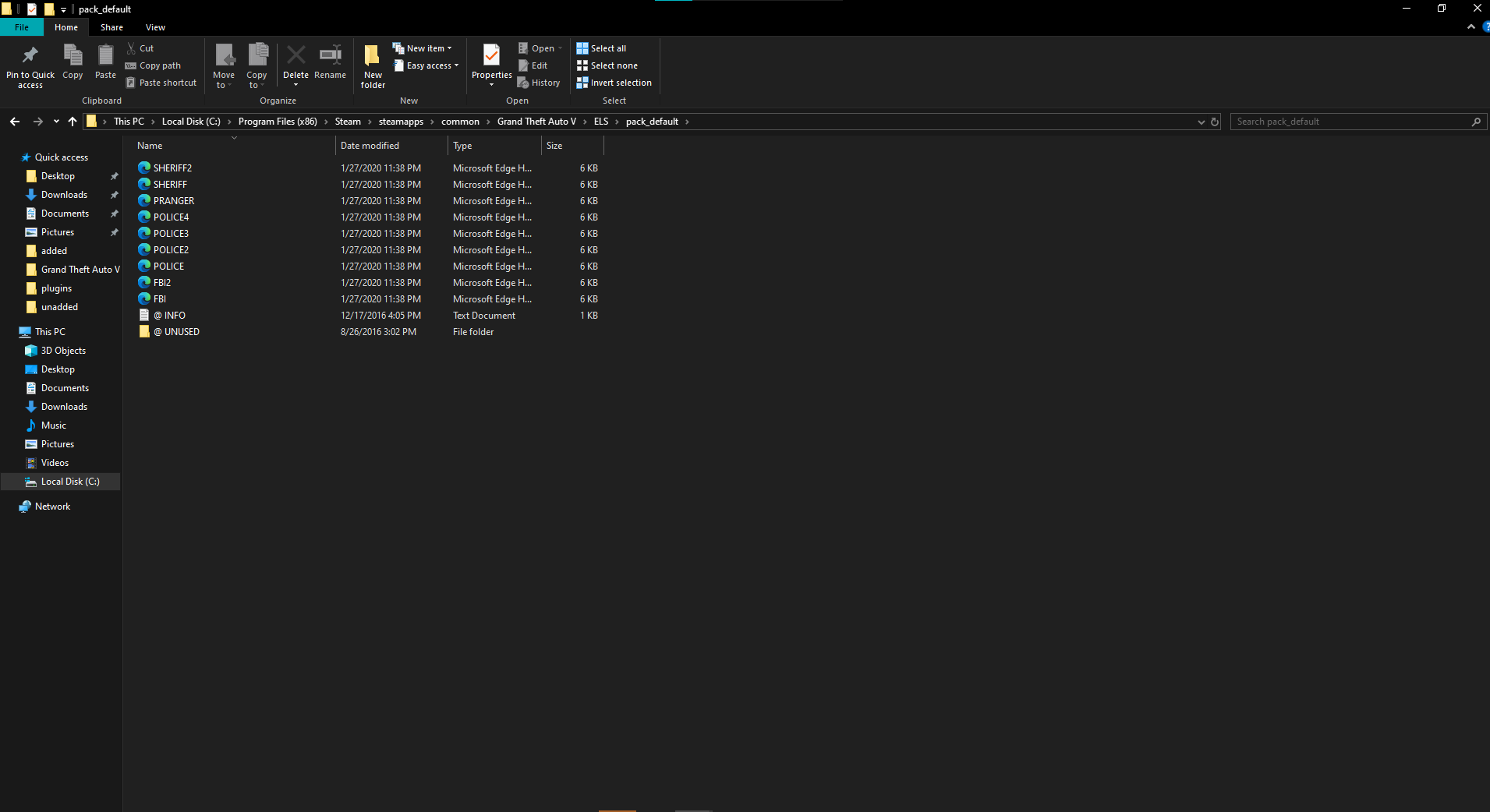Viewport: 1490px width, 812px height.
Task: Create a New folder from the ribbon
Action: click(x=373, y=65)
